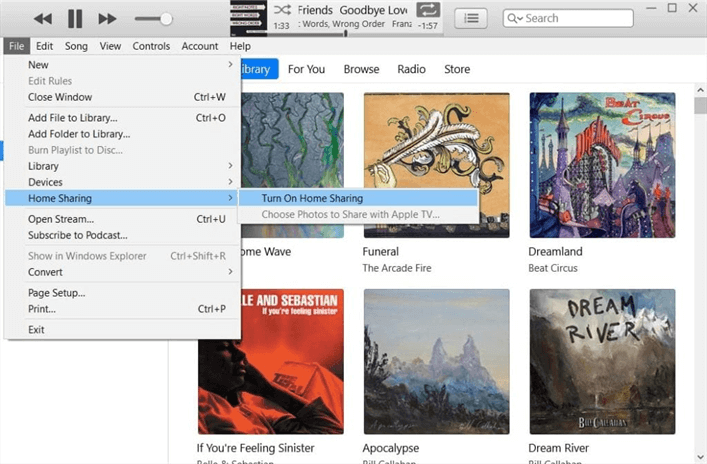Screen dimensions: 707x464
Task: Open the Up Next list icon
Action: click(471, 18)
